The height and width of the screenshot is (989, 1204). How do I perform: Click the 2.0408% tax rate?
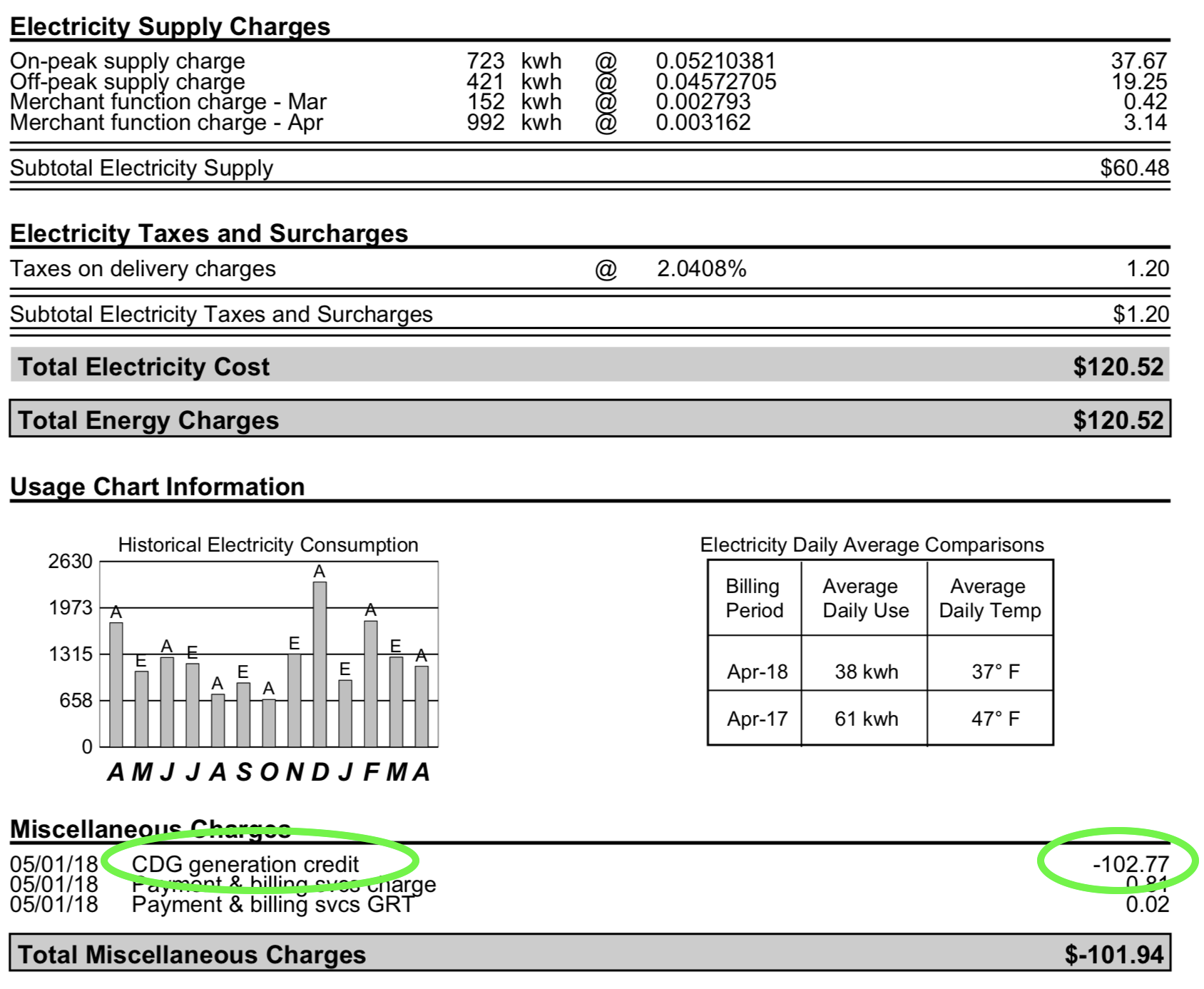click(702, 269)
